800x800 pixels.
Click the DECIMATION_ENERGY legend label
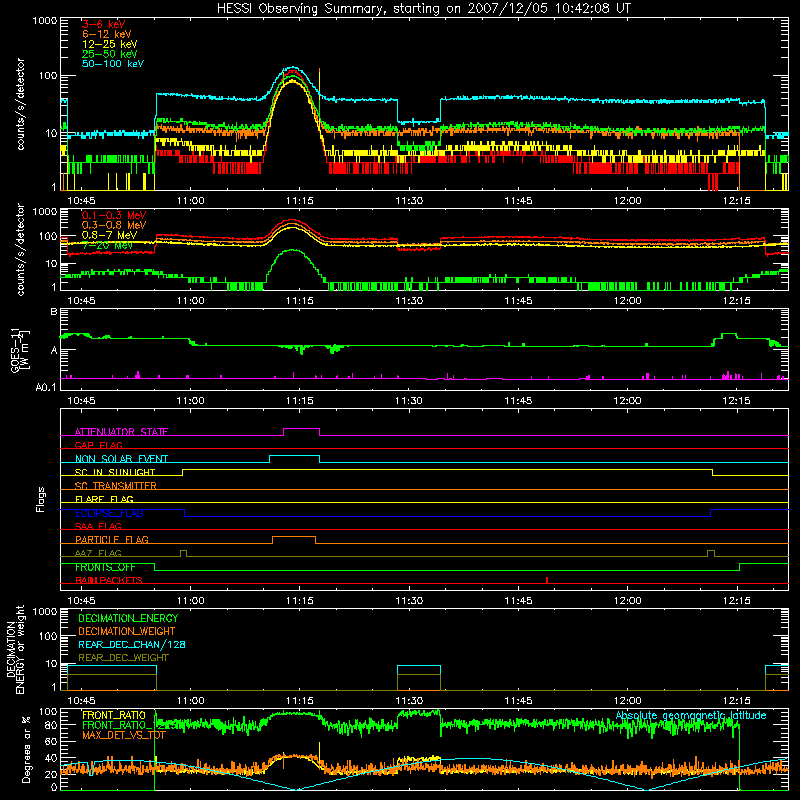(128, 618)
